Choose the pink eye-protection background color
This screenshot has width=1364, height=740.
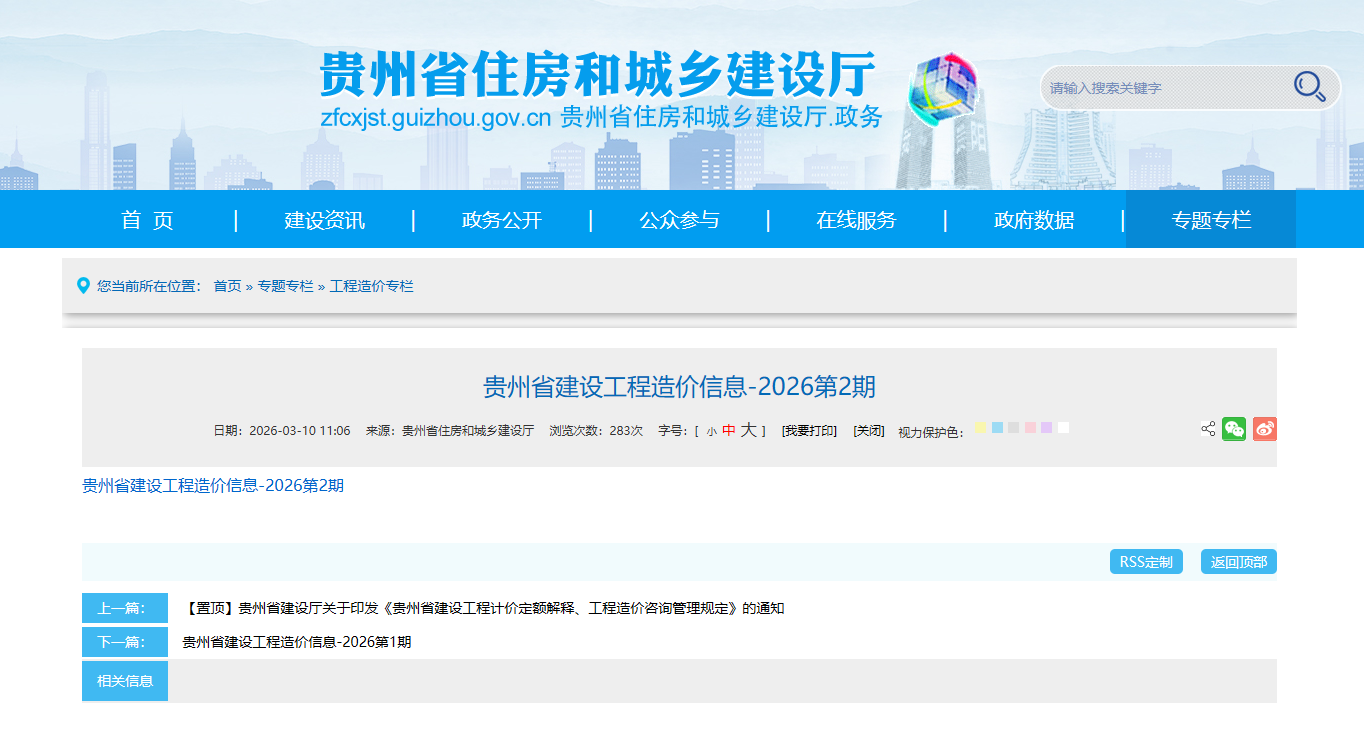click(x=1030, y=428)
